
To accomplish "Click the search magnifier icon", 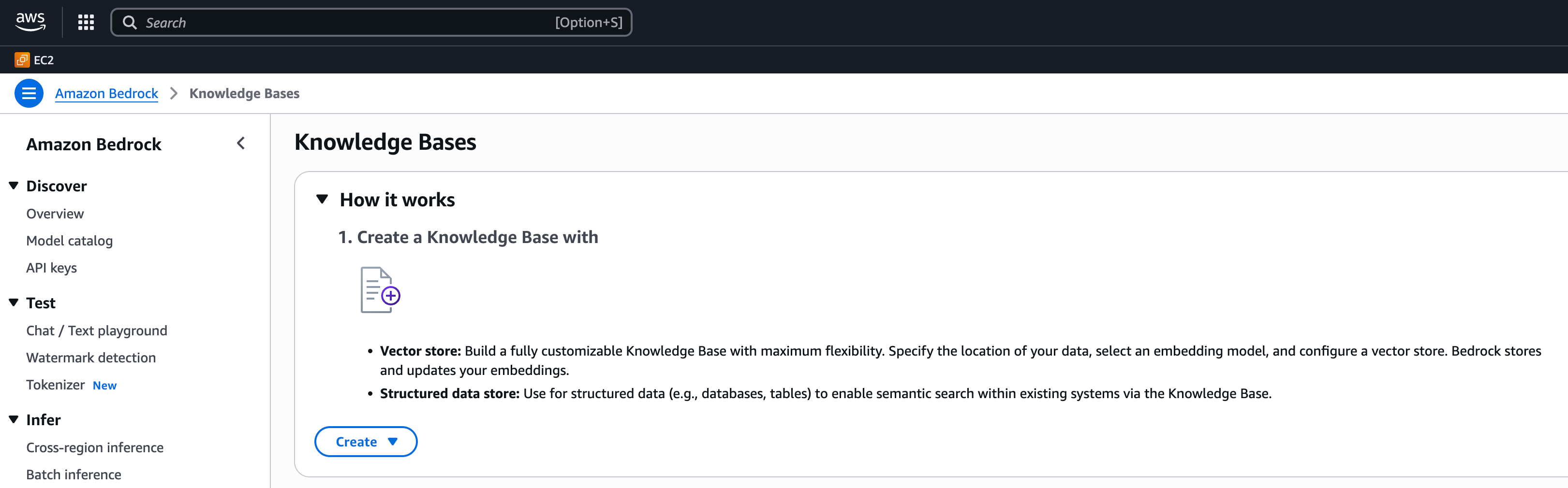I will click(x=130, y=23).
